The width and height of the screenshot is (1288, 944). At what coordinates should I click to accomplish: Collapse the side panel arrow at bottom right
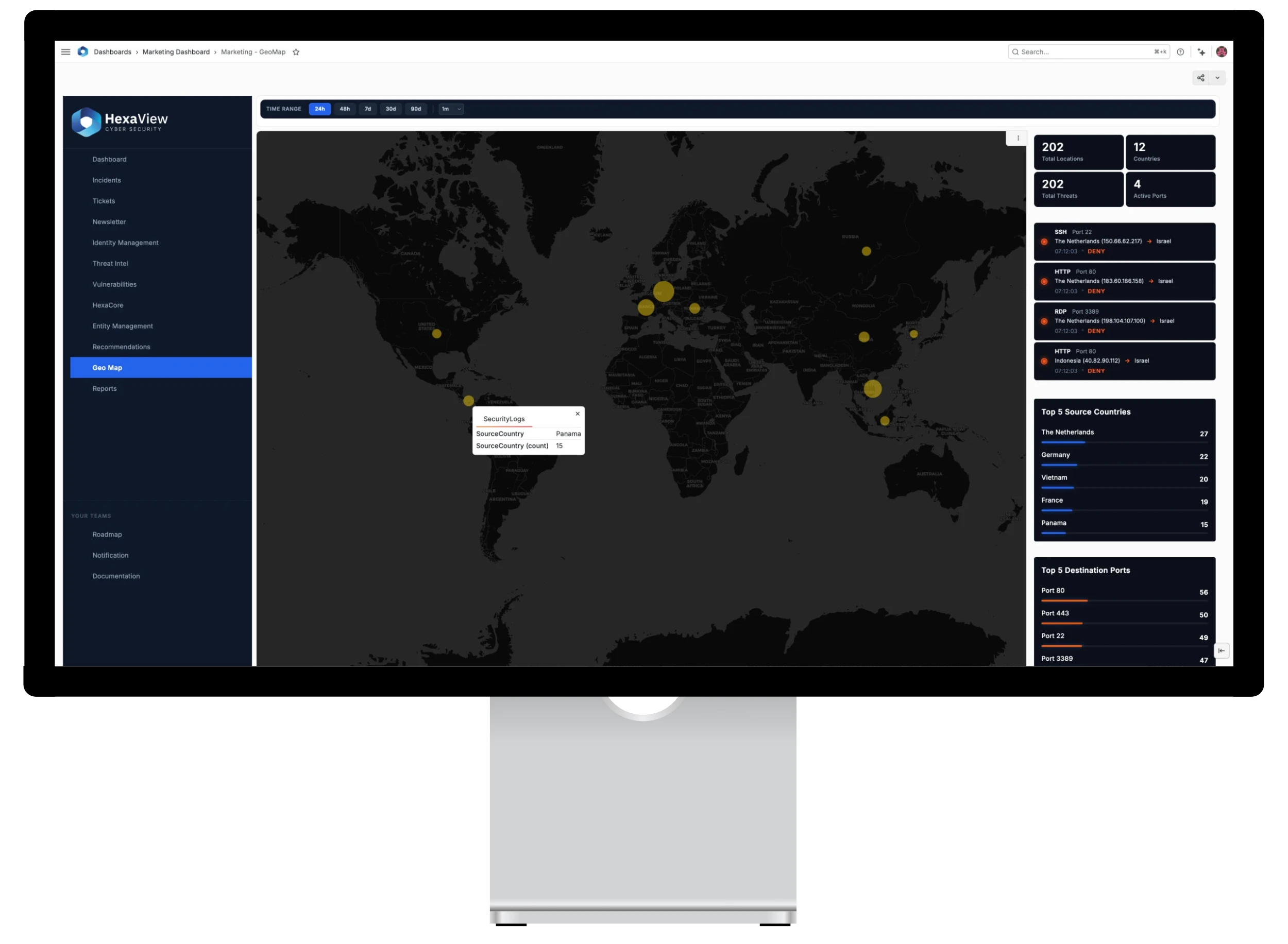coord(1222,651)
